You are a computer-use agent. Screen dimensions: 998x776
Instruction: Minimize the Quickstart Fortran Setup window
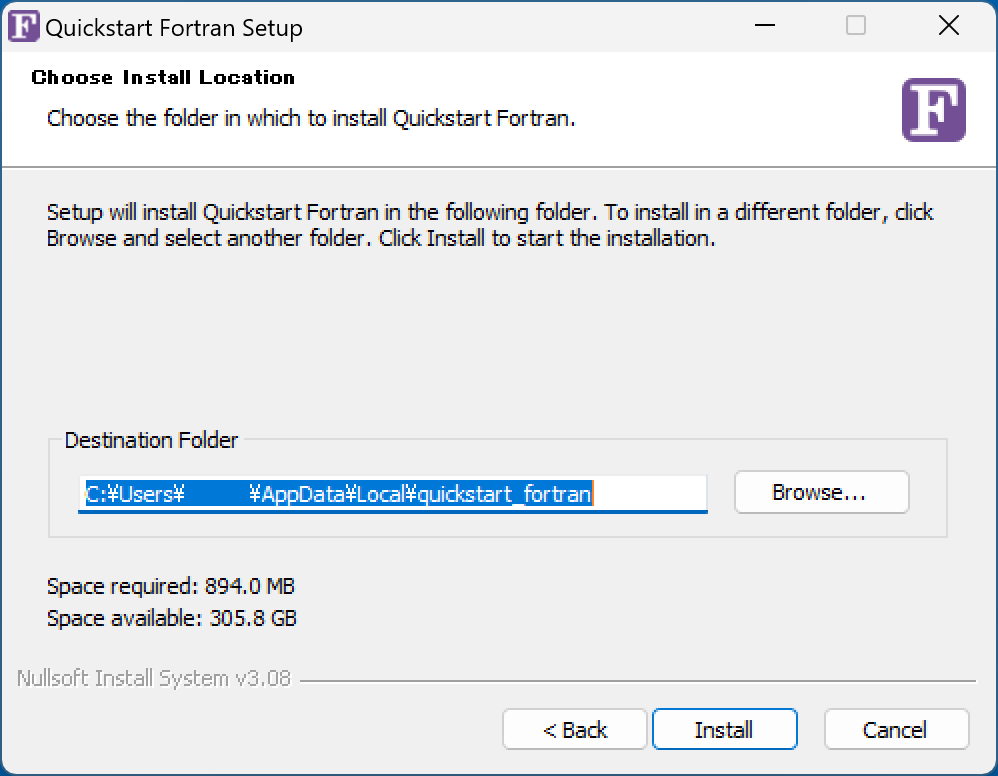[x=764, y=27]
